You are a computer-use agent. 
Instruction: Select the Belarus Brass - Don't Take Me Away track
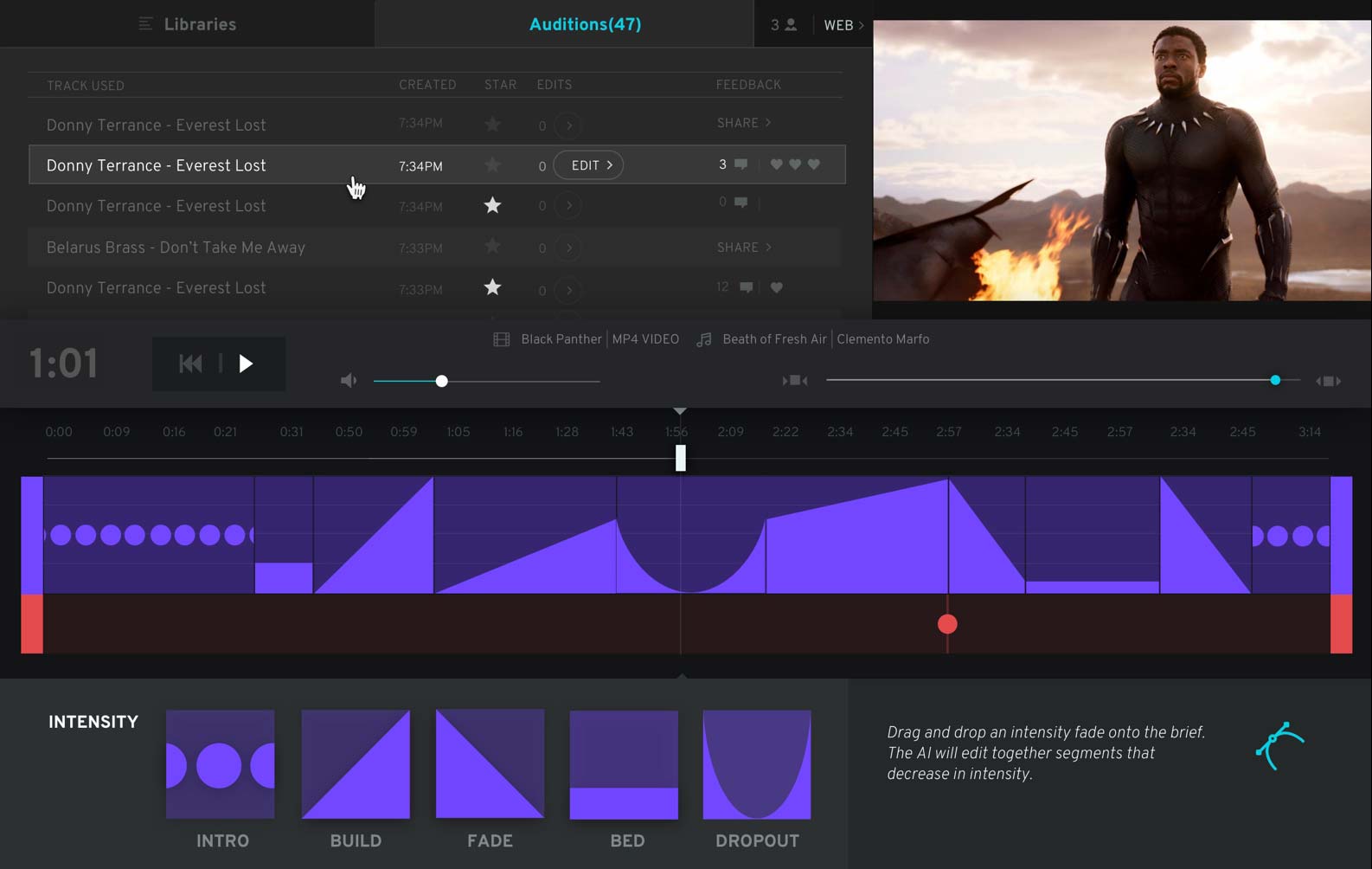176,248
